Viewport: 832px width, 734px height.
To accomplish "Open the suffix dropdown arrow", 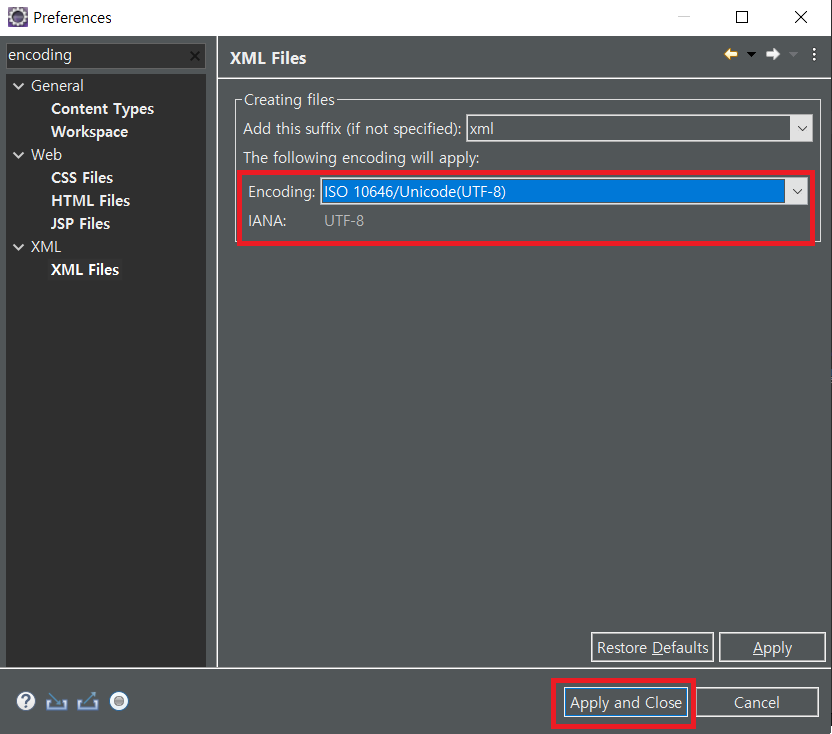I will 802,128.
